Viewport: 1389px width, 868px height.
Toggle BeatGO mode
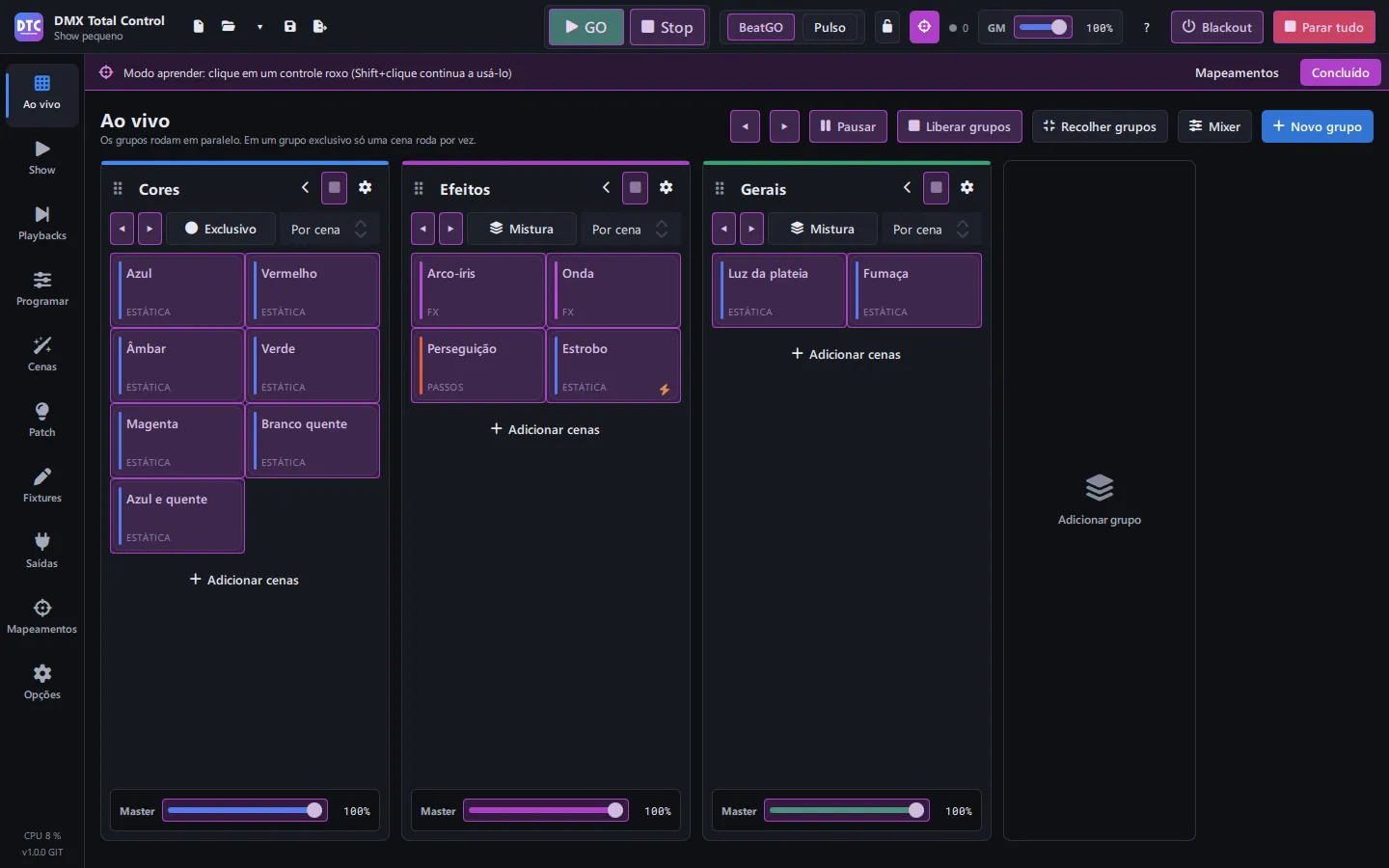click(760, 27)
